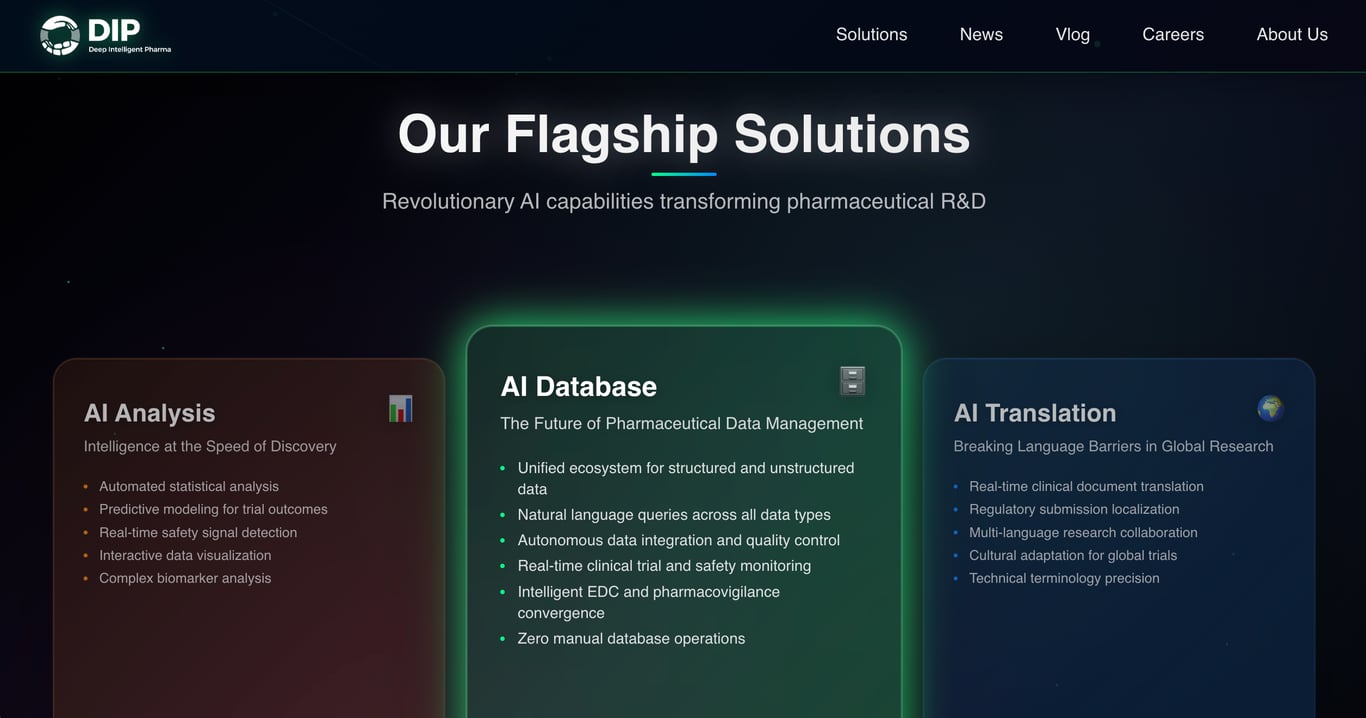Click 'Interactive data visualization' bullet
1366x718 pixels.
pos(185,555)
